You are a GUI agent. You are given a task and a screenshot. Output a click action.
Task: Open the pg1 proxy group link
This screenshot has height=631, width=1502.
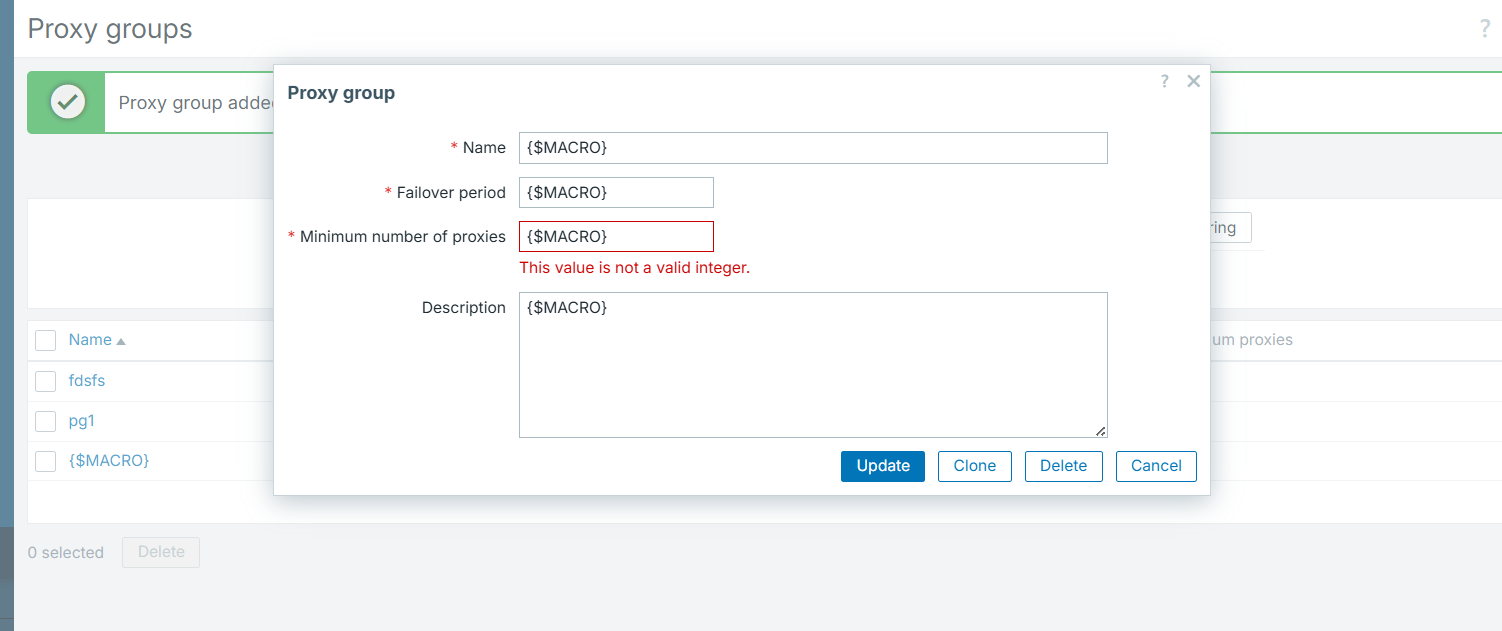pyautogui.click(x=82, y=421)
